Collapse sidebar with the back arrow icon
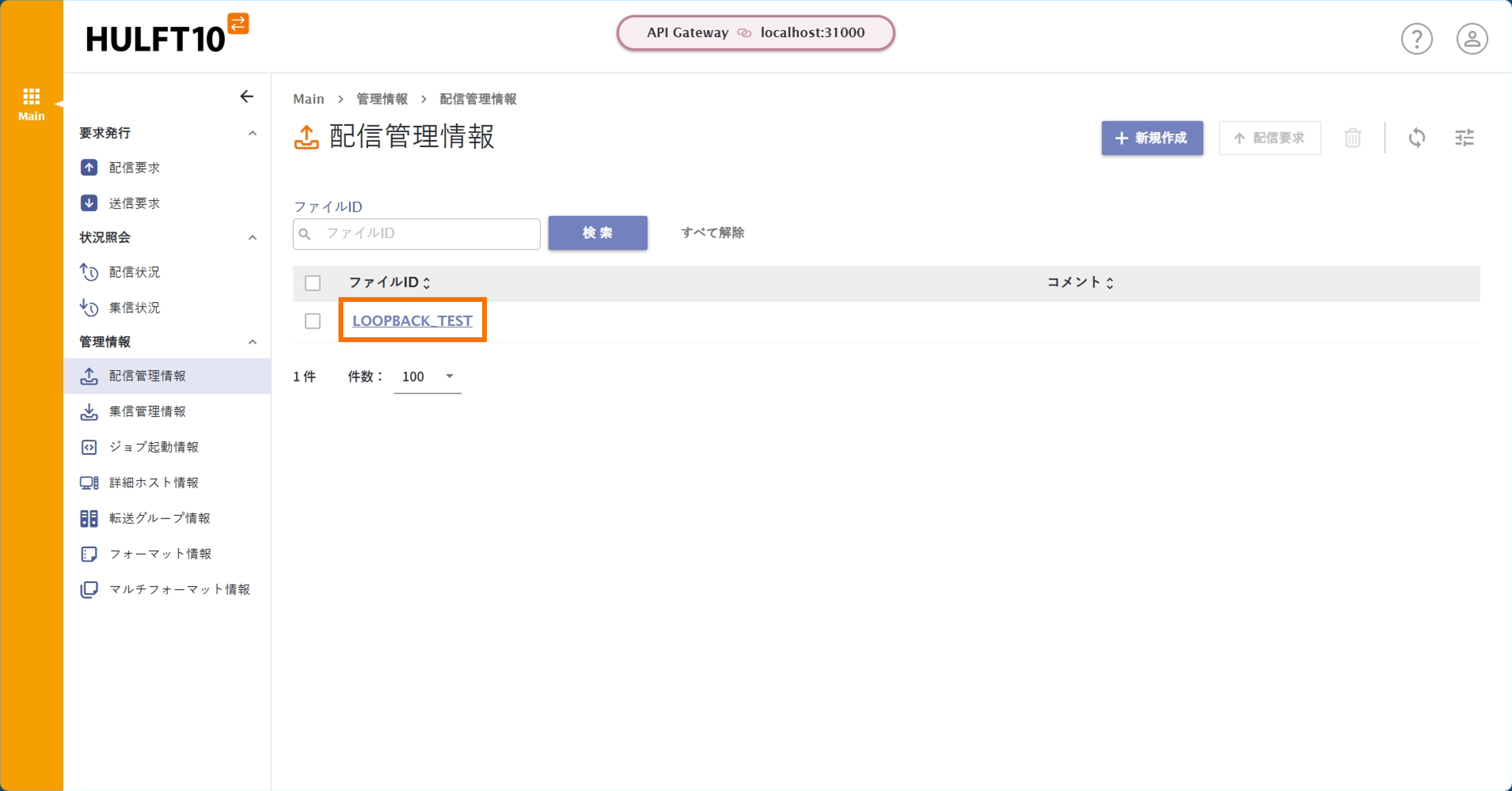 (x=246, y=96)
